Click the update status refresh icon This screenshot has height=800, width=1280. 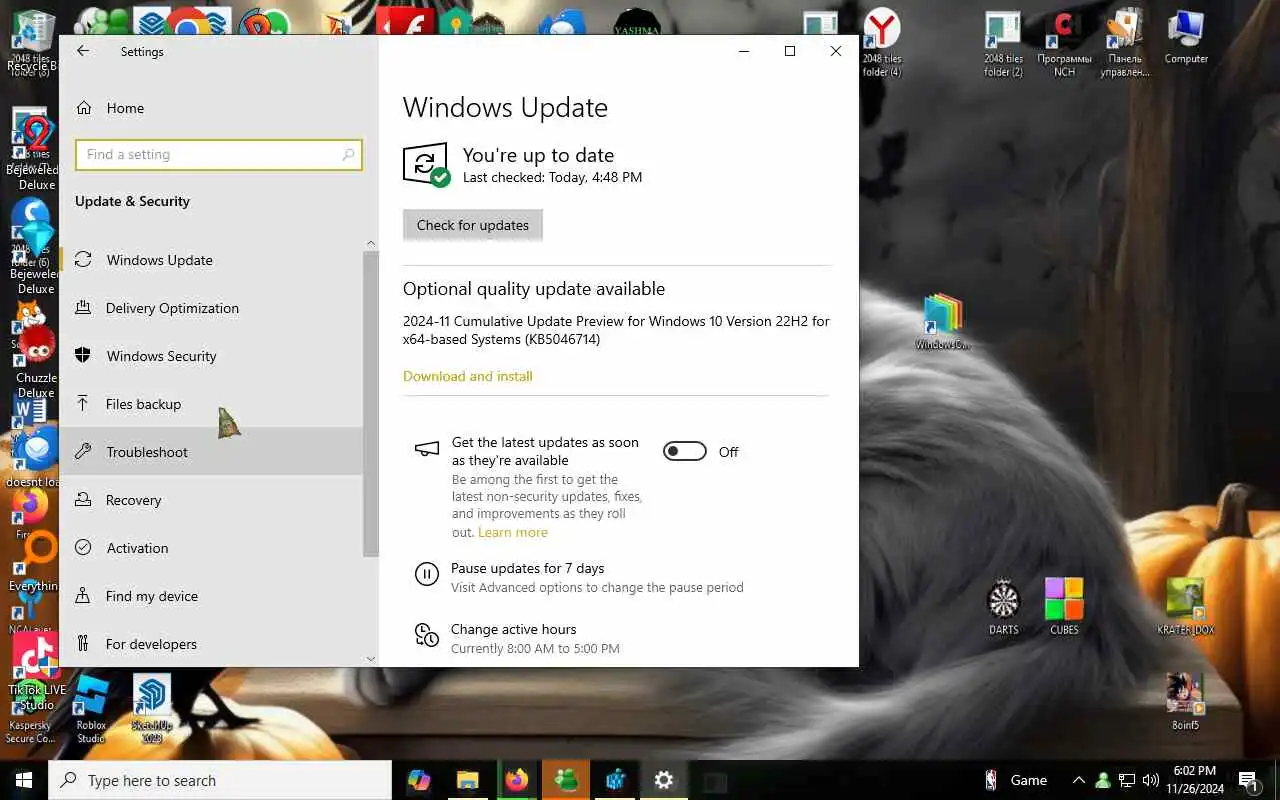pyautogui.click(x=426, y=164)
